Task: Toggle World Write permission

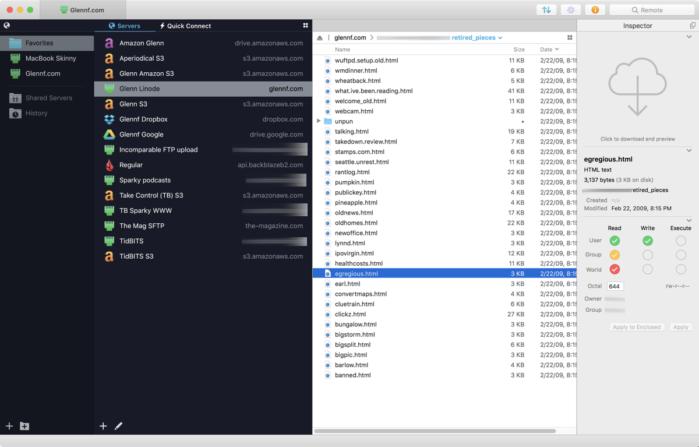Action: click(x=648, y=269)
